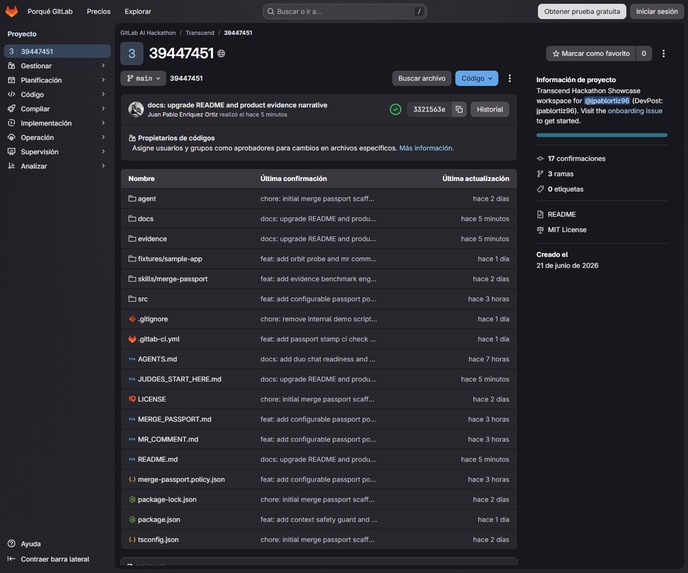This screenshot has width=688, height=573.
Task: Click tsconfig.json braces icon
Action: pyautogui.click(x=132, y=540)
